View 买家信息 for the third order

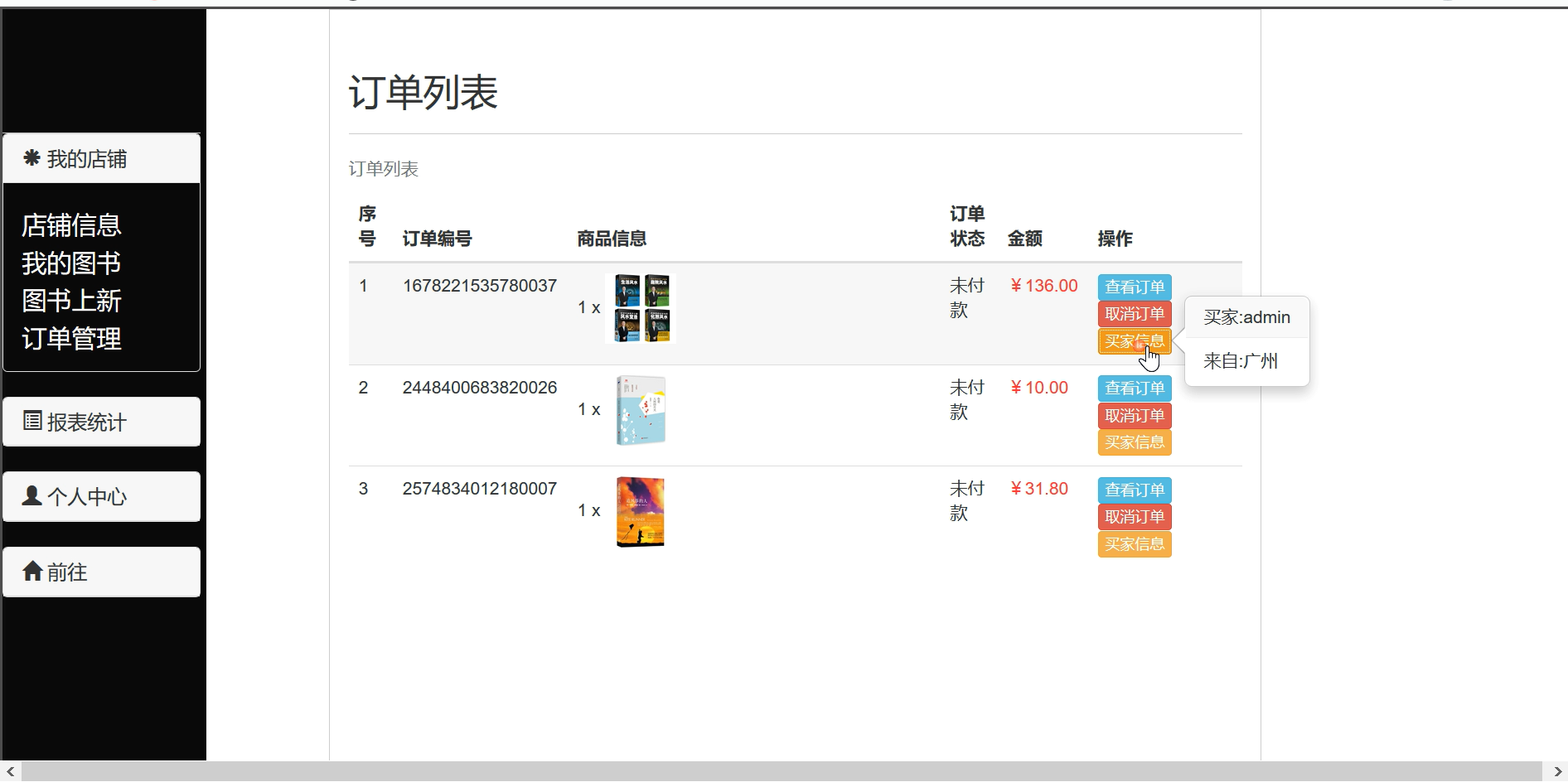coord(1134,543)
